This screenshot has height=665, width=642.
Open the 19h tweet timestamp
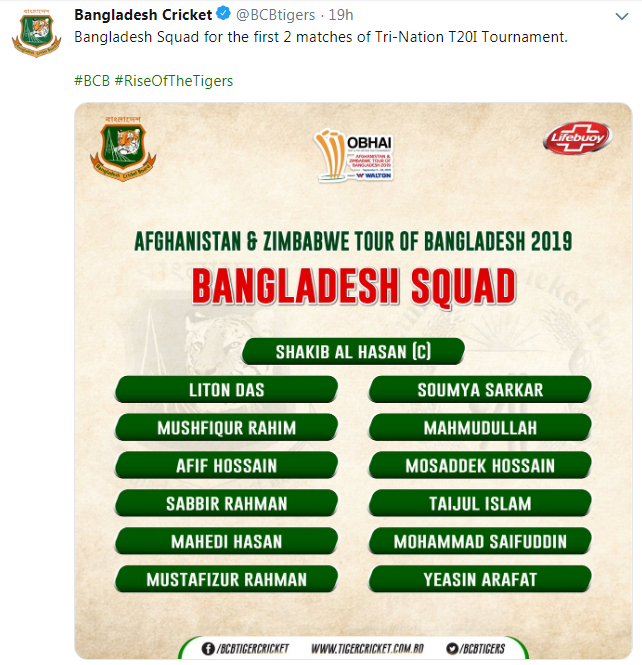pyautogui.click(x=341, y=15)
